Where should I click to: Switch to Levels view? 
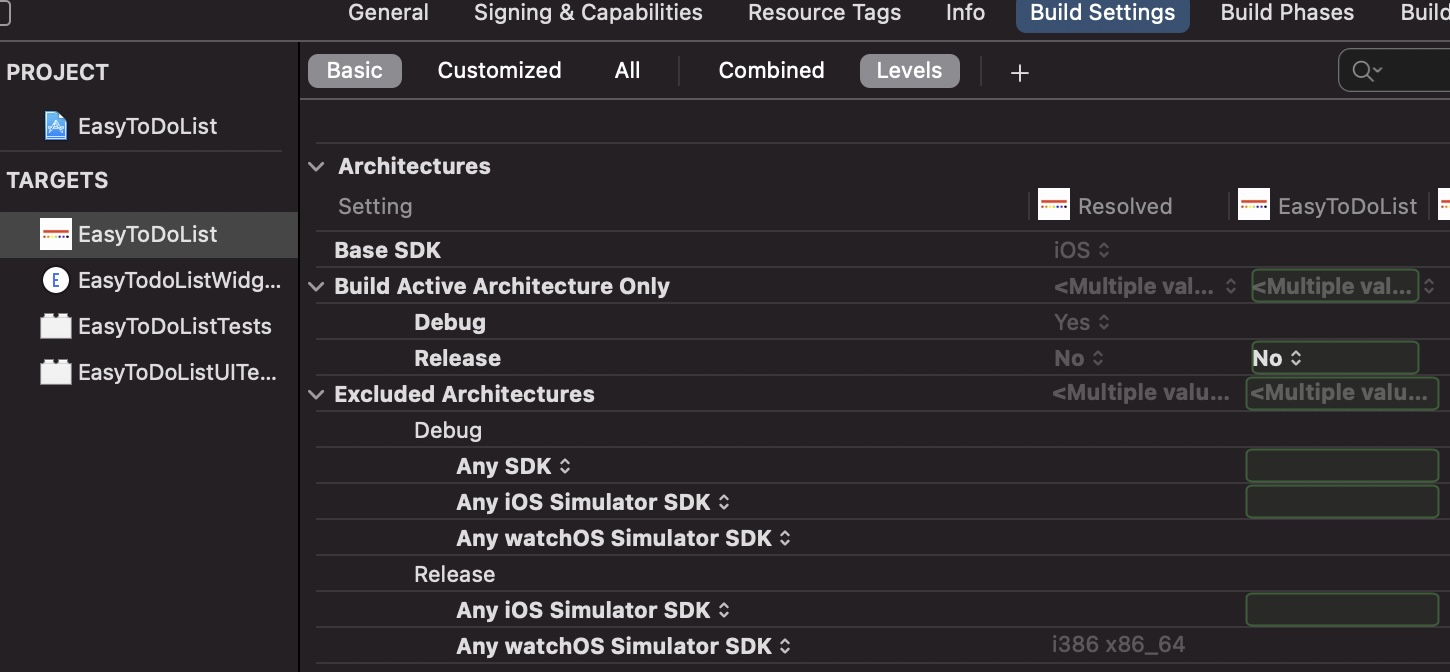pos(909,71)
